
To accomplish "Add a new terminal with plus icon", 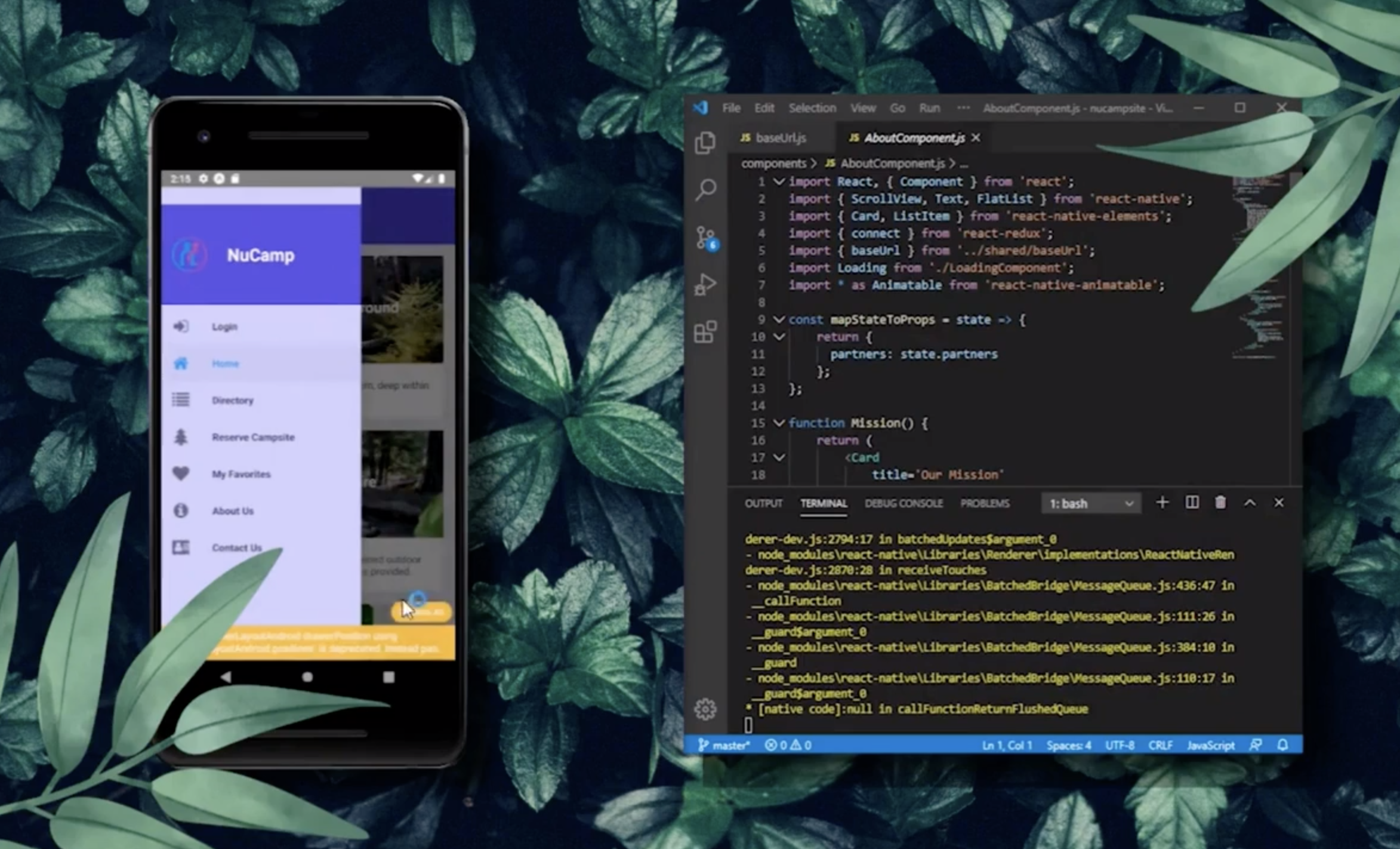I will [x=1162, y=503].
